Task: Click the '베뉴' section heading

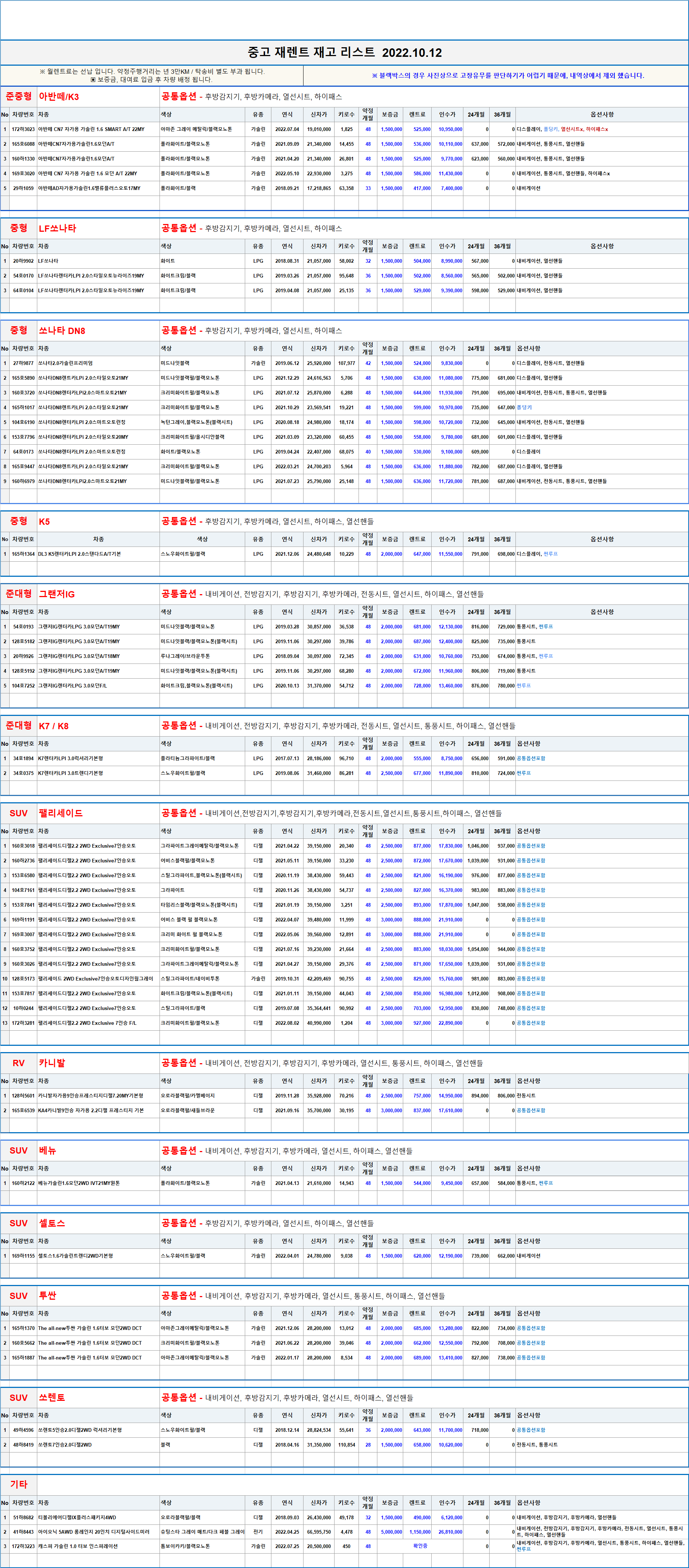Action: (48, 1150)
